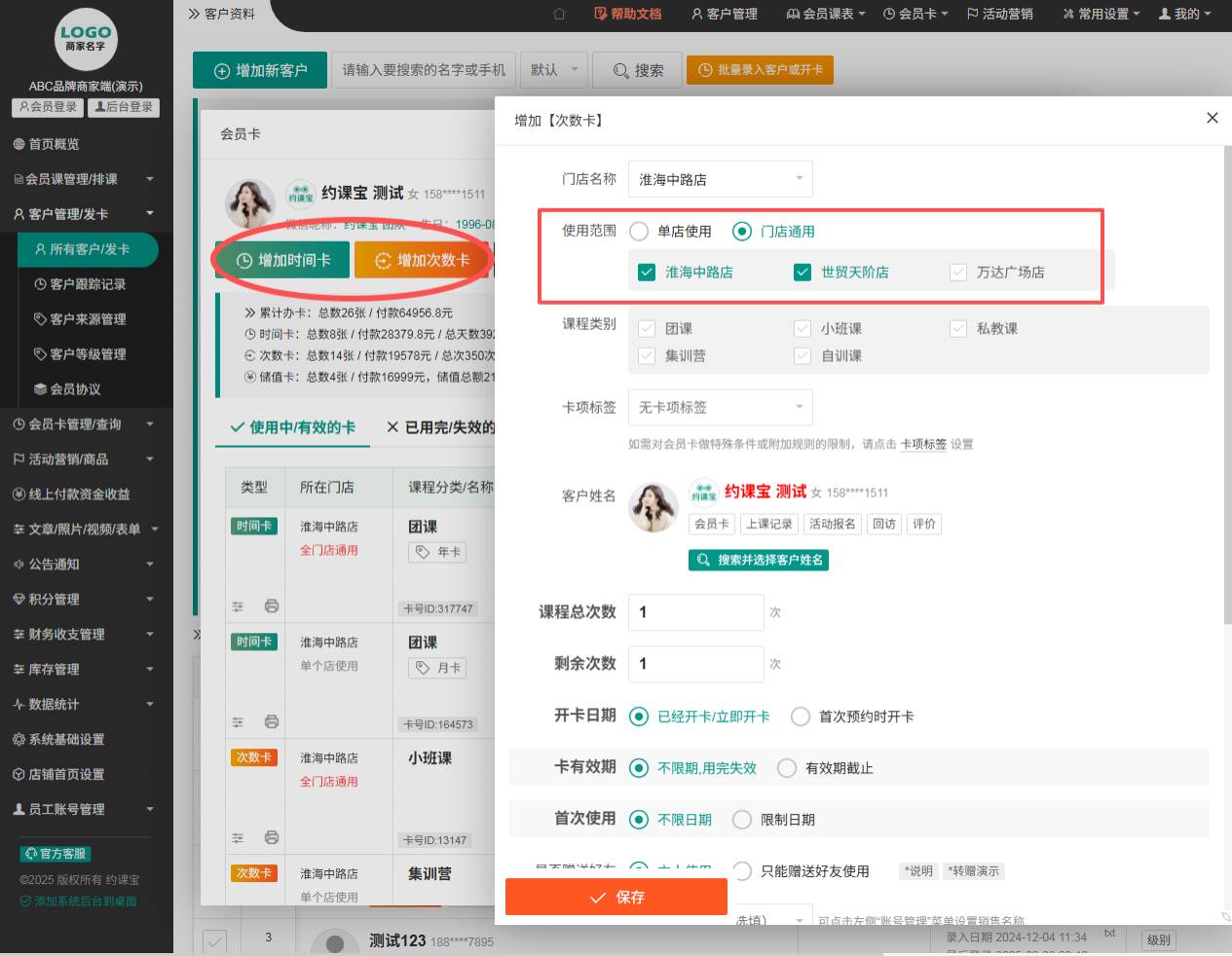Uncheck 世贸天阶店 checkbox
The image size is (1232, 956).
point(803,273)
